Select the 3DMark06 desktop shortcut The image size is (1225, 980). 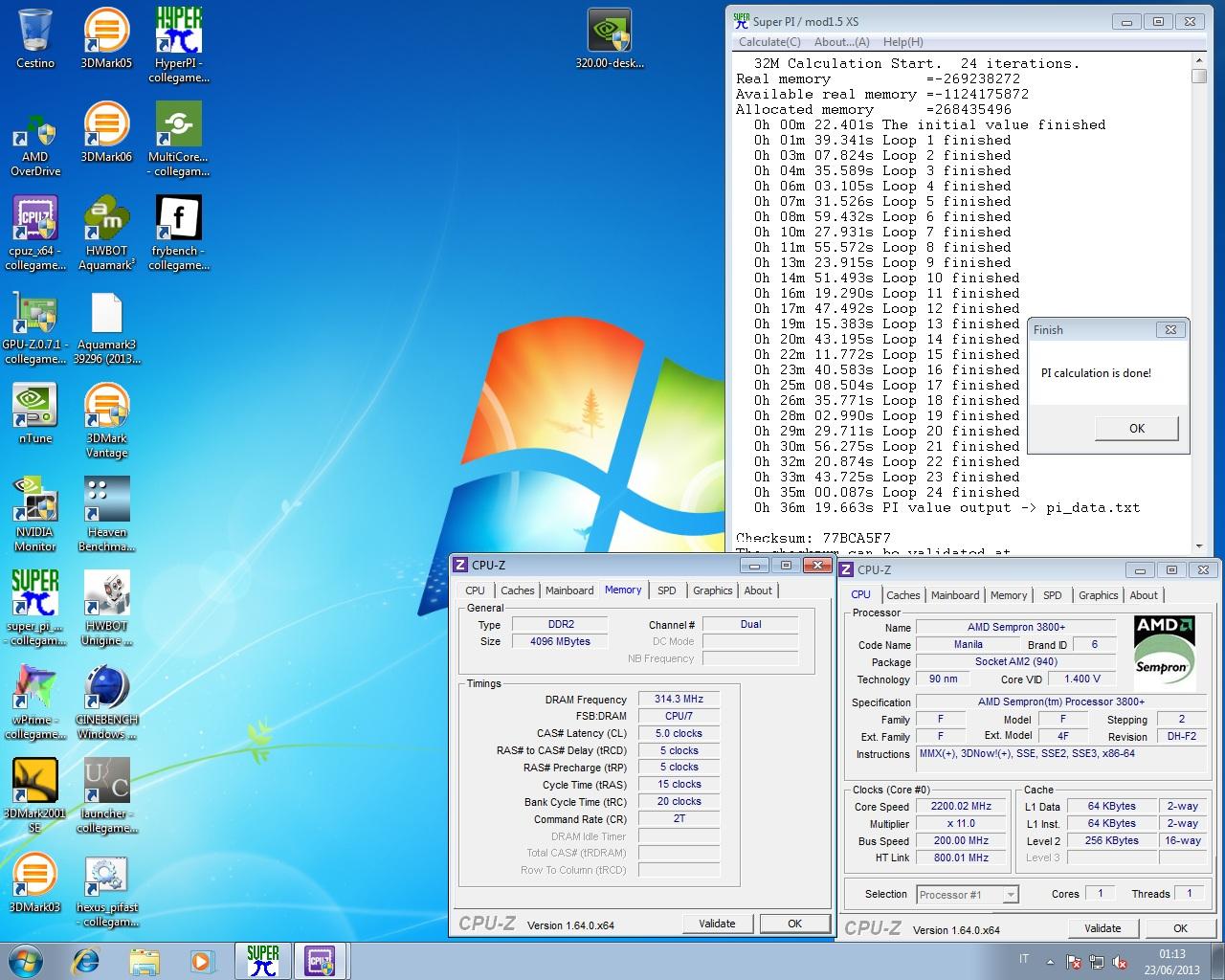[106, 133]
